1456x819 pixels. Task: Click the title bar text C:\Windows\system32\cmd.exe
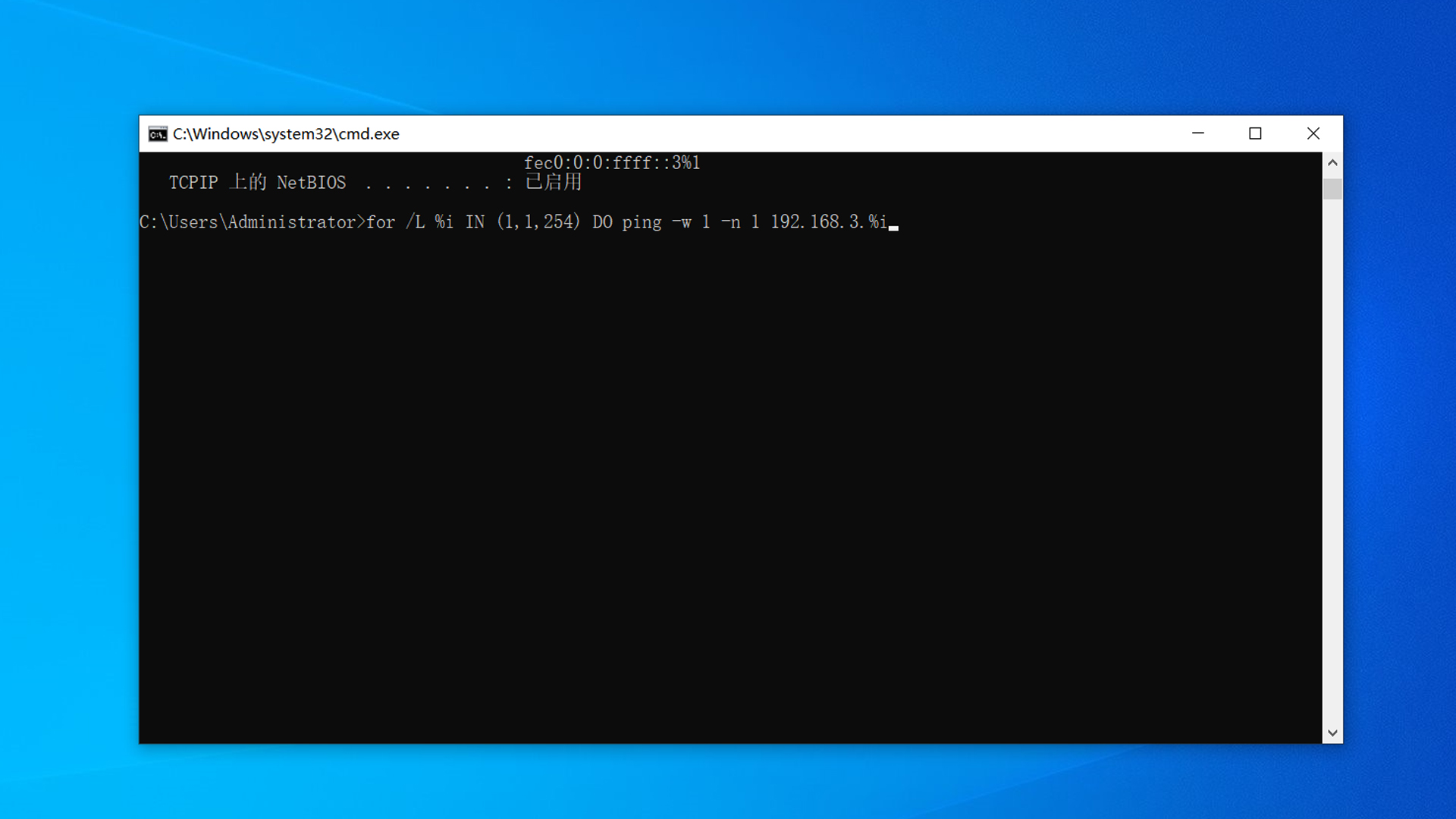coord(286,134)
